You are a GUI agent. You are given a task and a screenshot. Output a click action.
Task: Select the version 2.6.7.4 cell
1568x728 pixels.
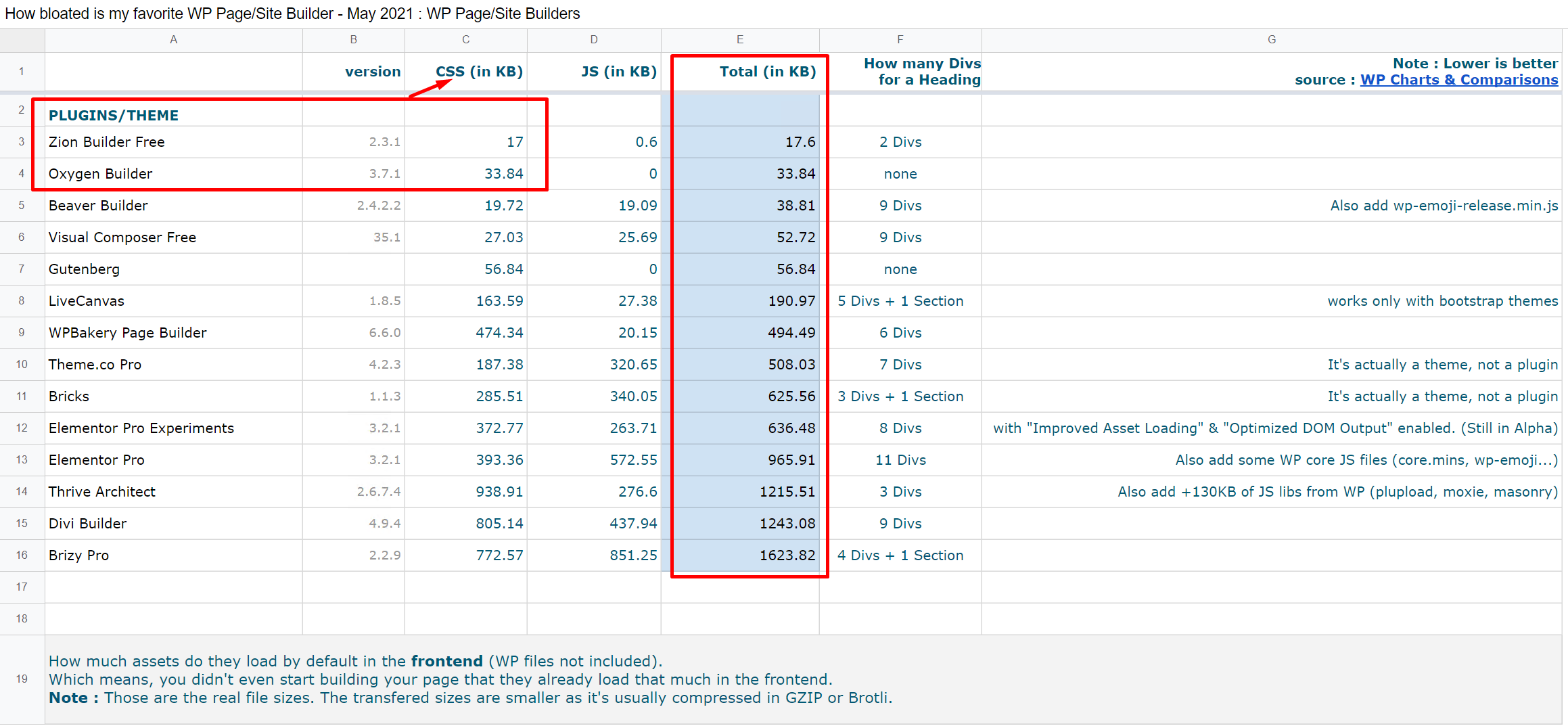click(x=354, y=492)
